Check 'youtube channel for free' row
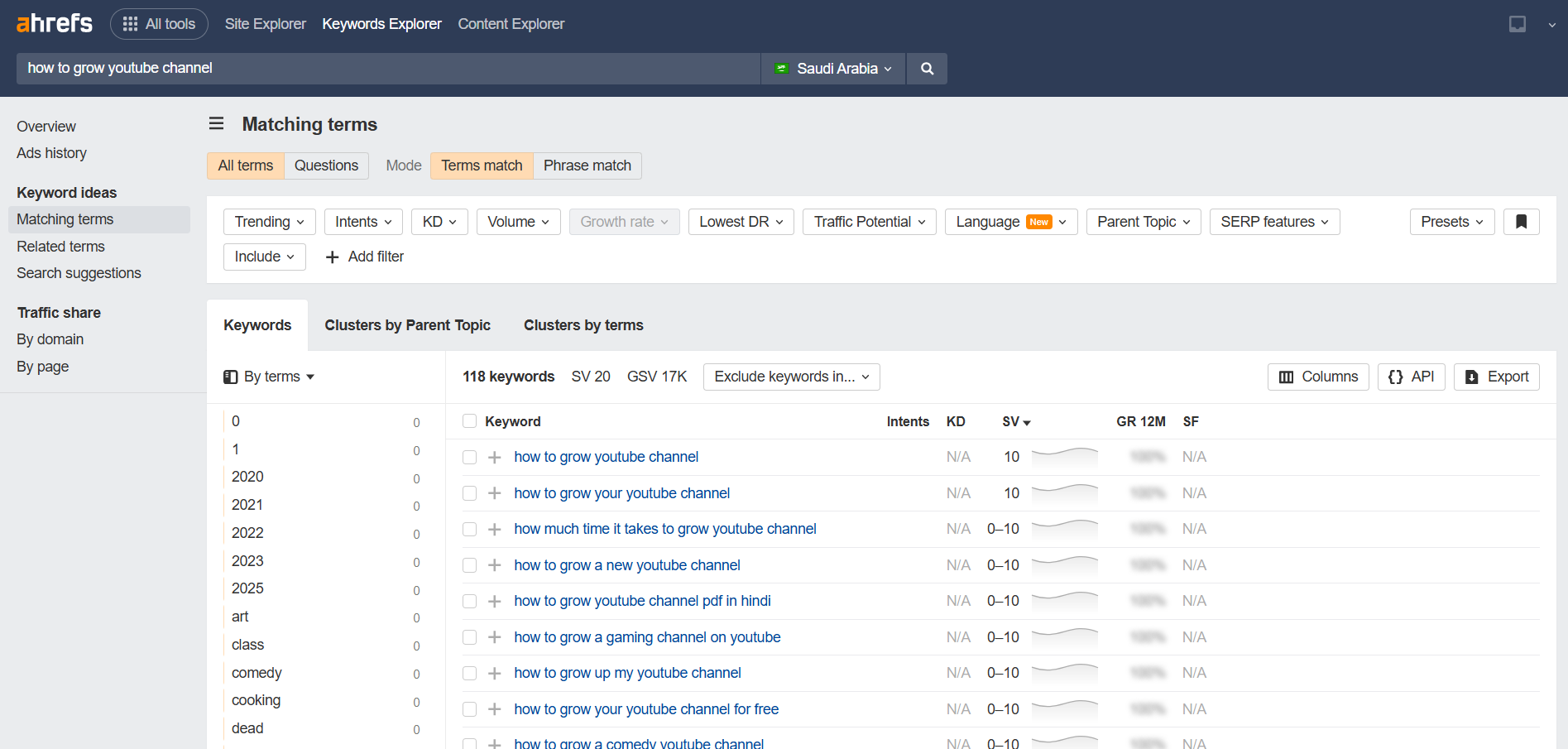 coord(469,709)
